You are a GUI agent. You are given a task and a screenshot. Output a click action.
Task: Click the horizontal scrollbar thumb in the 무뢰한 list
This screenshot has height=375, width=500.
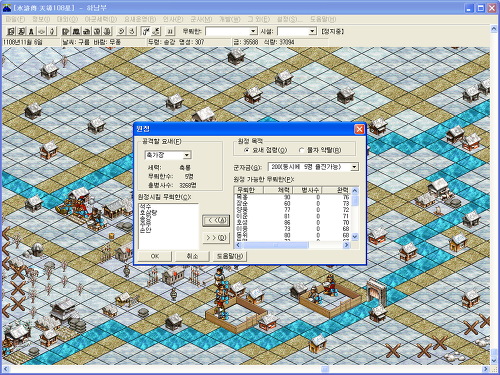tap(276, 245)
